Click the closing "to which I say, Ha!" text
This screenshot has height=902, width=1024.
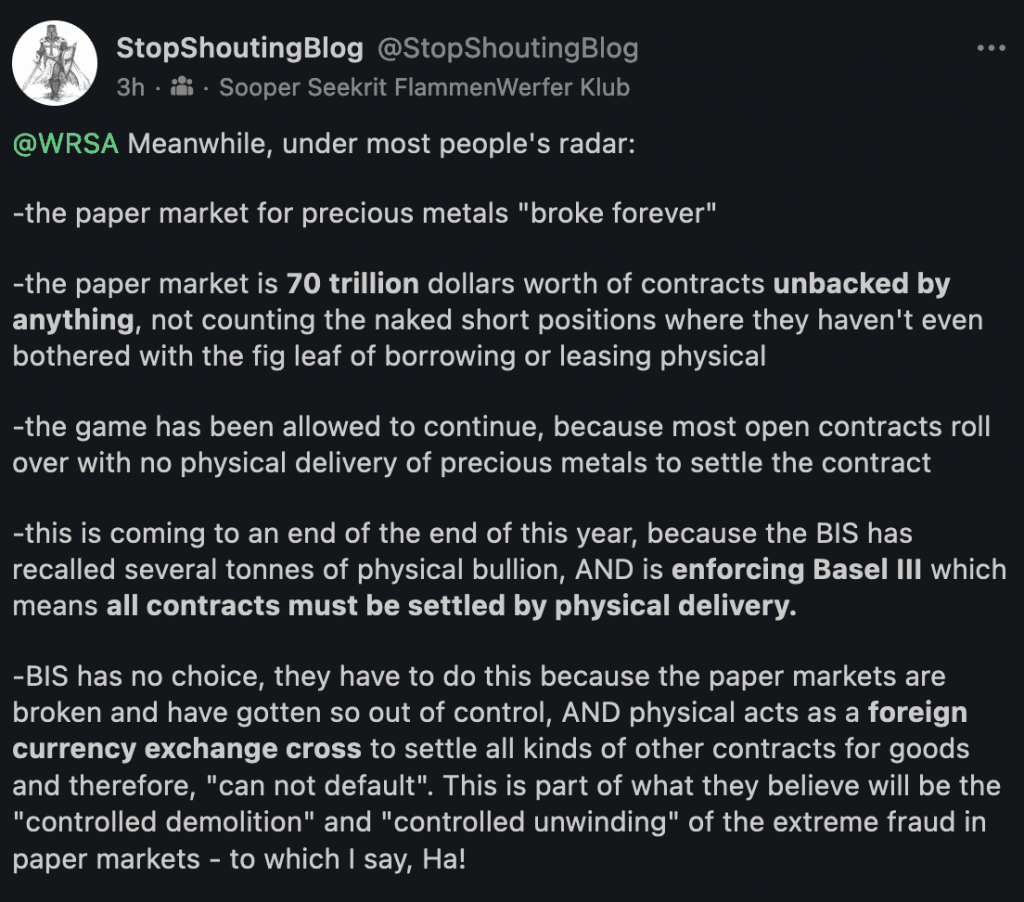(x=347, y=859)
